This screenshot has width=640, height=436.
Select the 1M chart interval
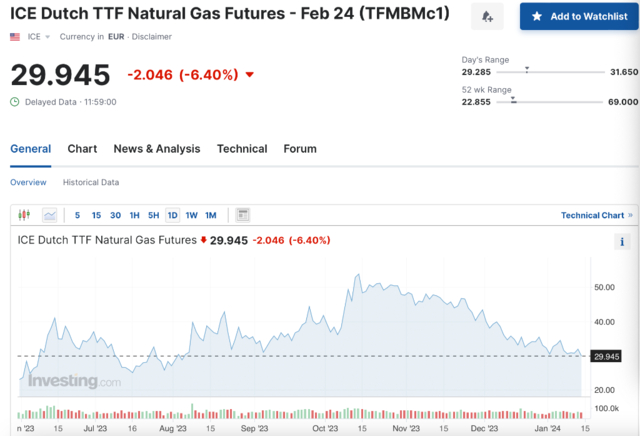coord(210,215)
